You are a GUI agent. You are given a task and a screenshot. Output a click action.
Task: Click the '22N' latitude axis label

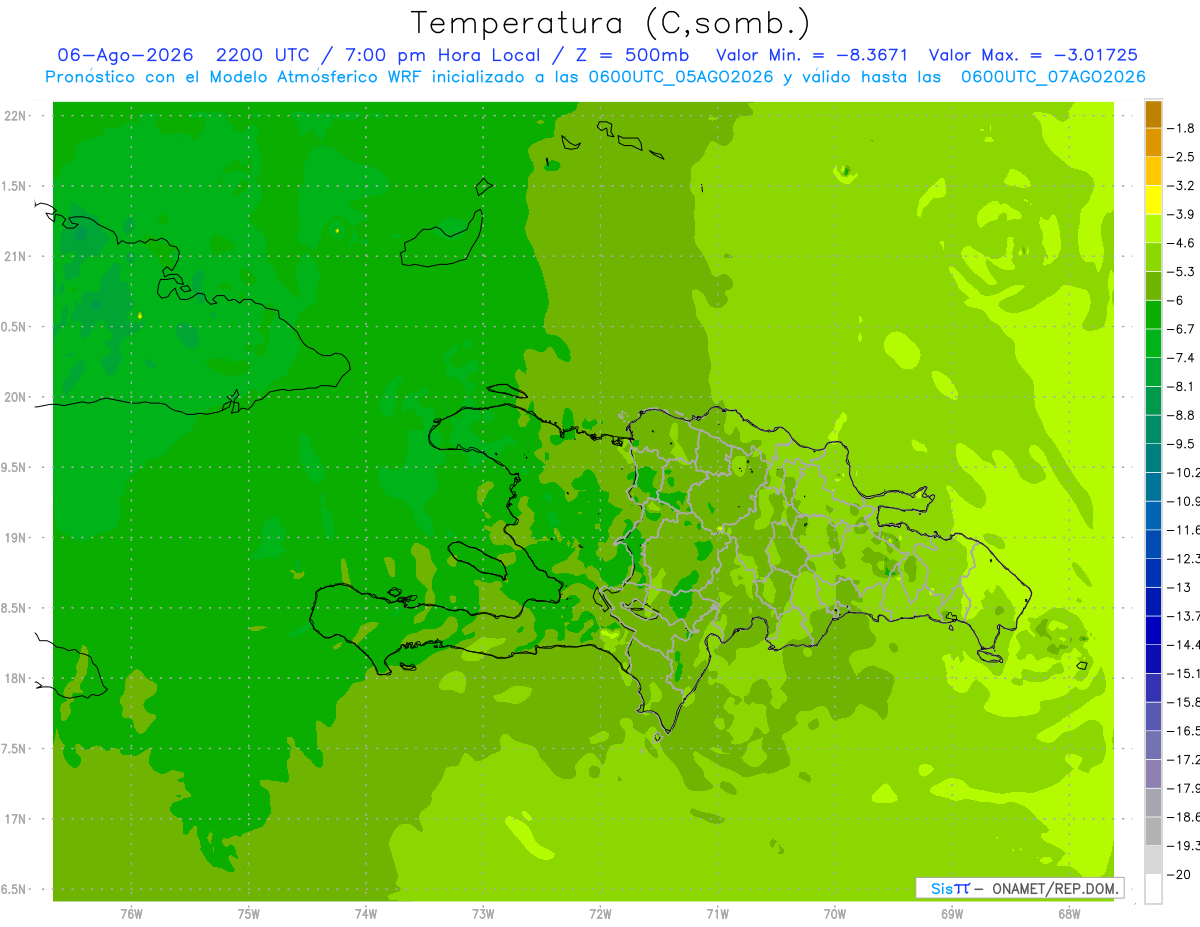(16, 116)
